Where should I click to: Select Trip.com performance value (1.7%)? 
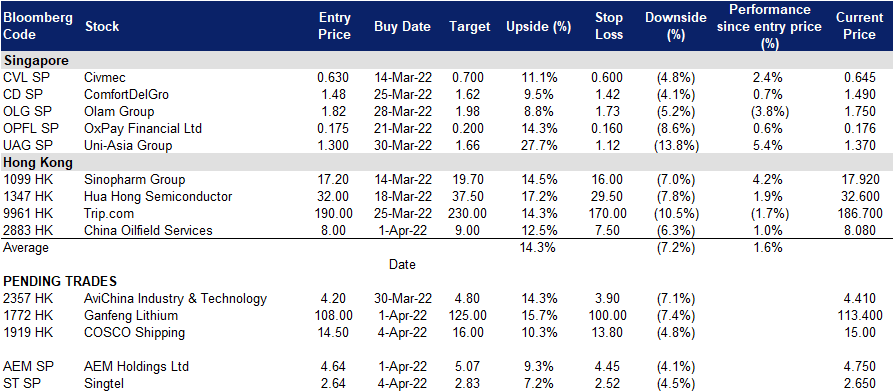coord(769,214)
